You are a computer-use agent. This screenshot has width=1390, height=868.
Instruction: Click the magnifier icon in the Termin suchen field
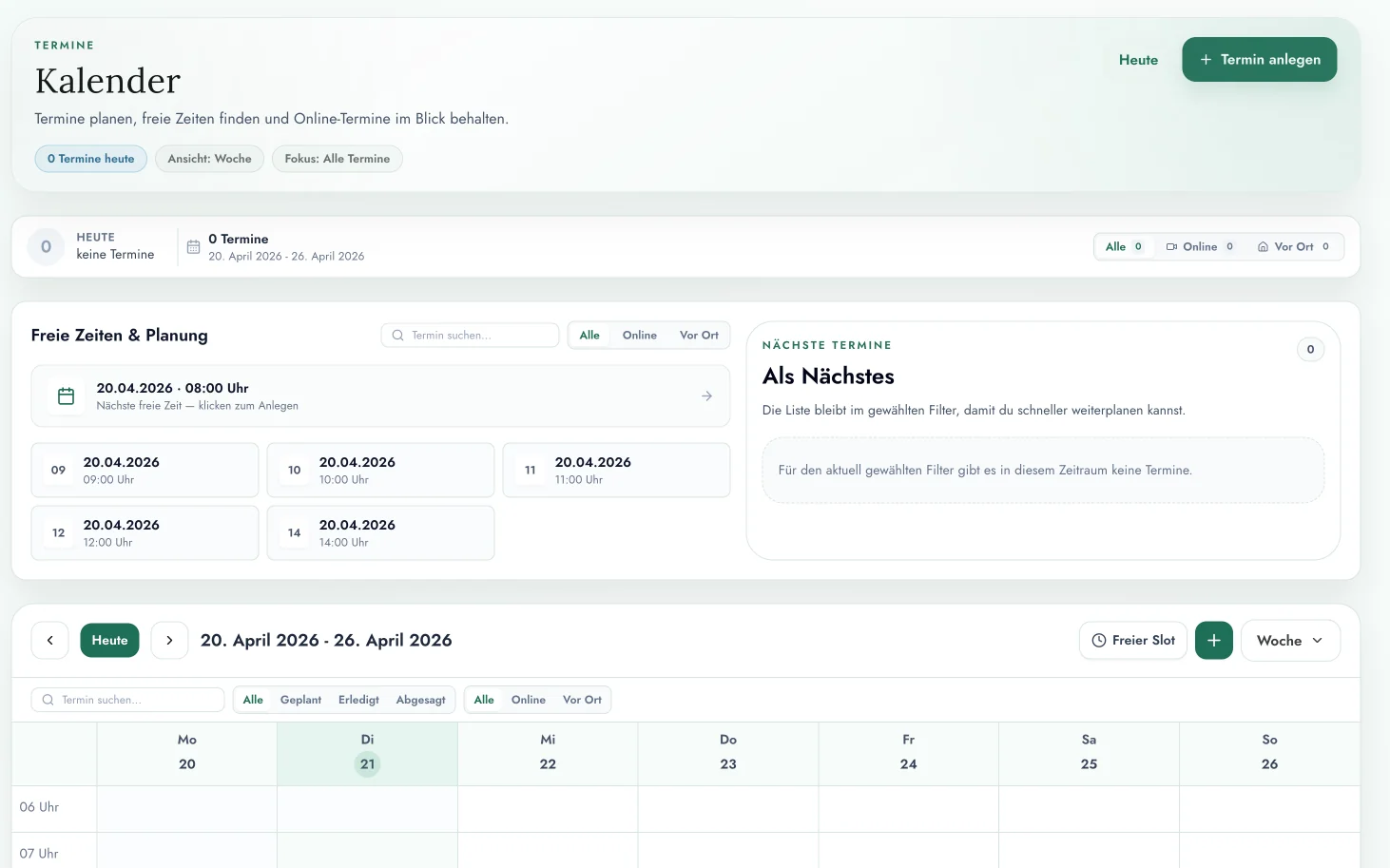click(x=397, y=335)
